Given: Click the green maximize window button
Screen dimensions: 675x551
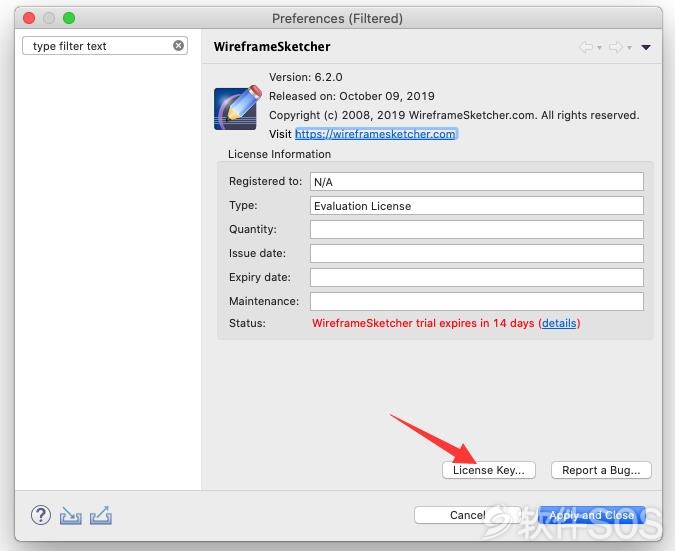Looking at the screenshot, I should point(69,18).
